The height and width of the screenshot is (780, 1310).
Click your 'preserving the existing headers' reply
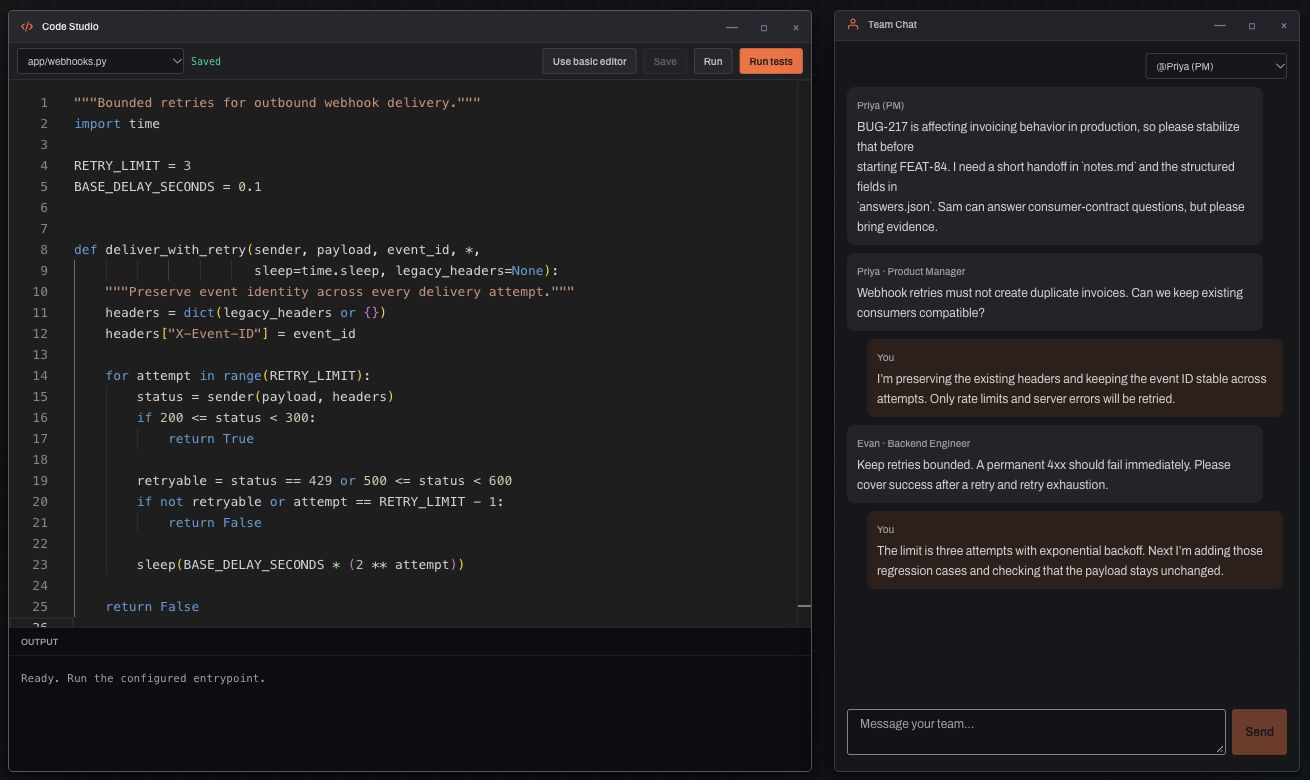pyautogui.click(x=1075, y=378)
